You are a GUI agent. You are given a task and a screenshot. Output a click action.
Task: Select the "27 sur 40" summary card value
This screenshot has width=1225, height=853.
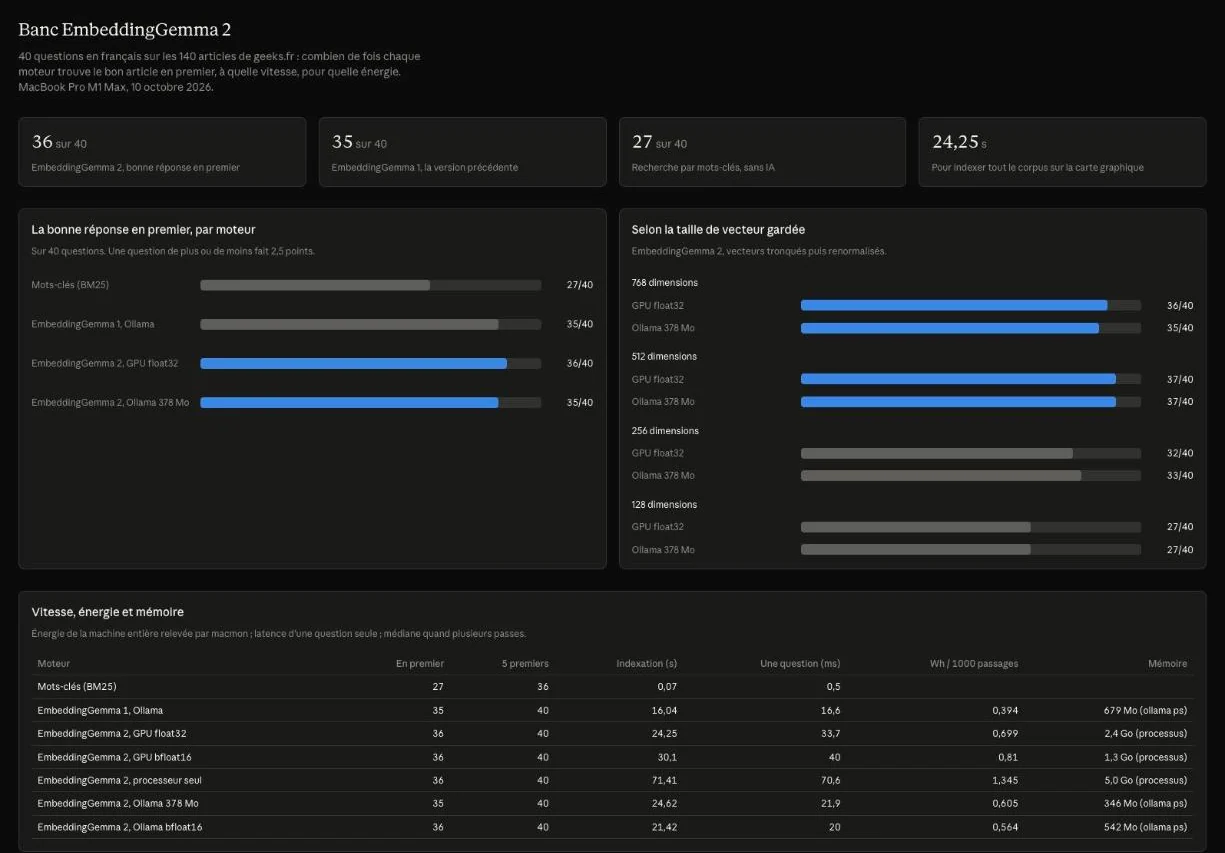tap(659, 142)
